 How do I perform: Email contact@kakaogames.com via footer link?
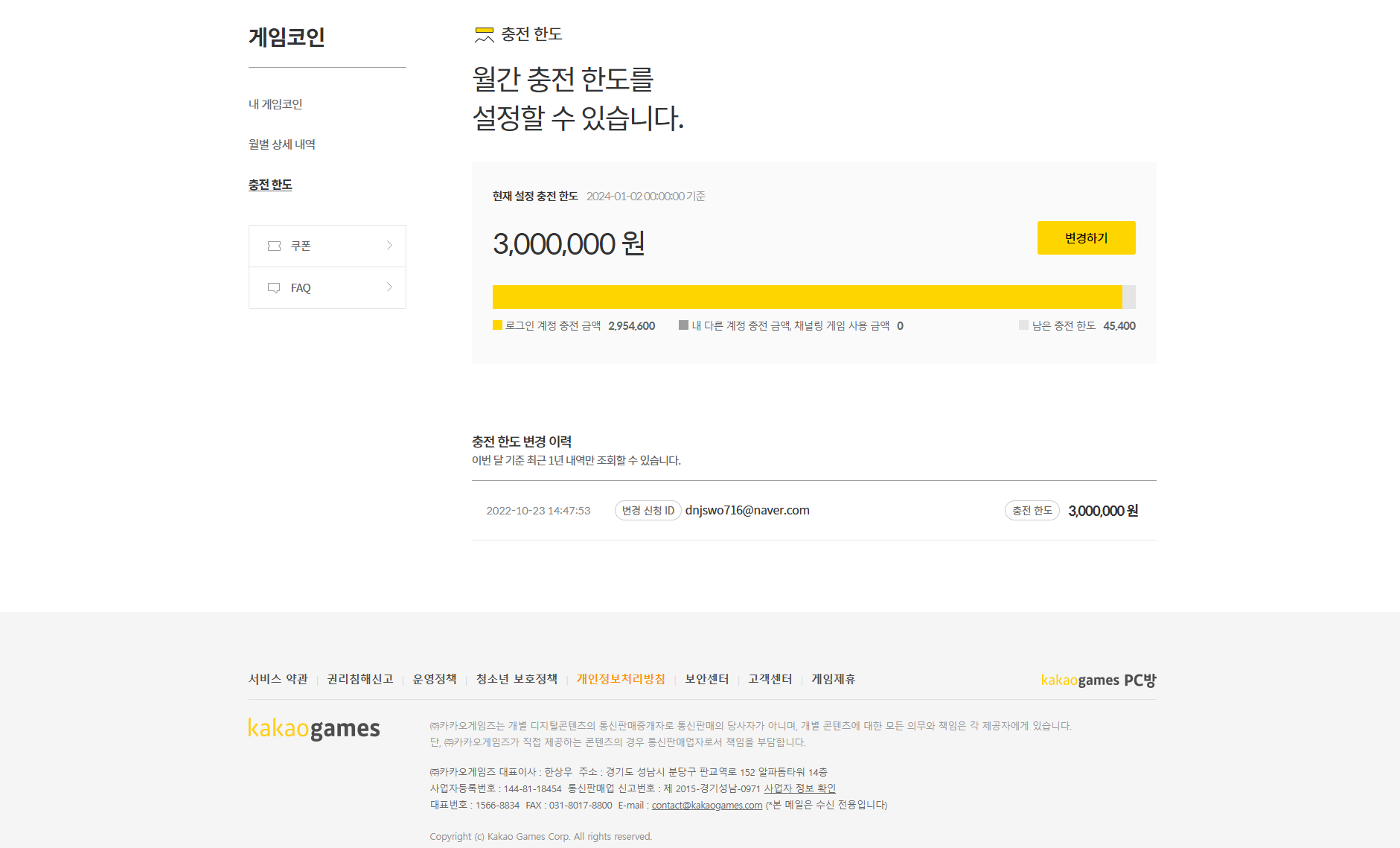click(x=706, y=805)
